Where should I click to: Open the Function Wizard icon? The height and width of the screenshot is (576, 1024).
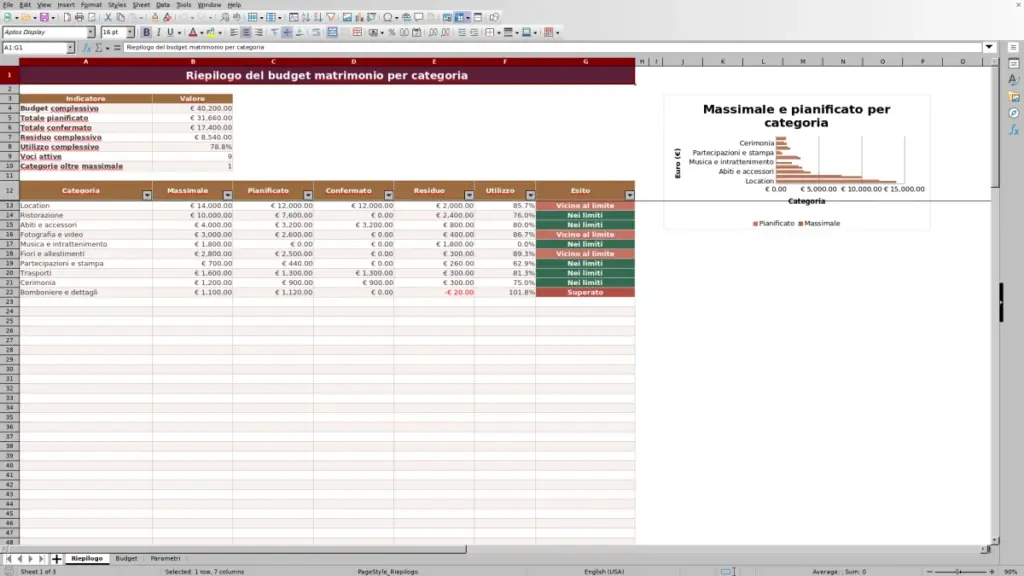click(86, 48)
